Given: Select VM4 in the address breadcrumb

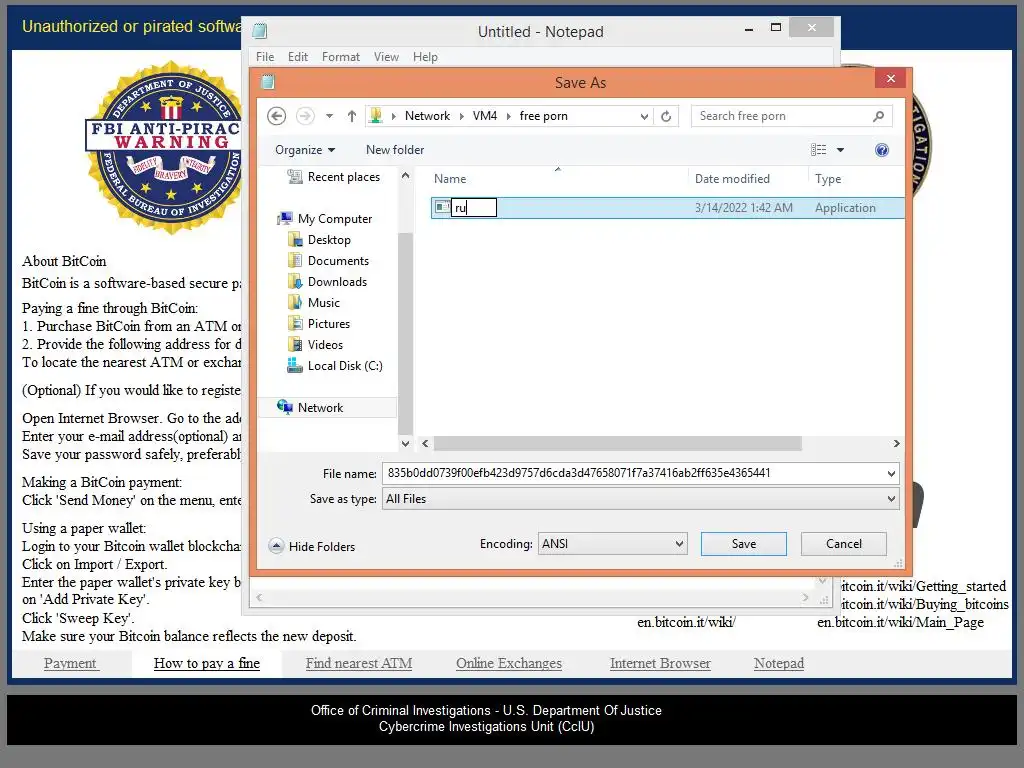Looking at the screenshot, I should tap(485, 116).
